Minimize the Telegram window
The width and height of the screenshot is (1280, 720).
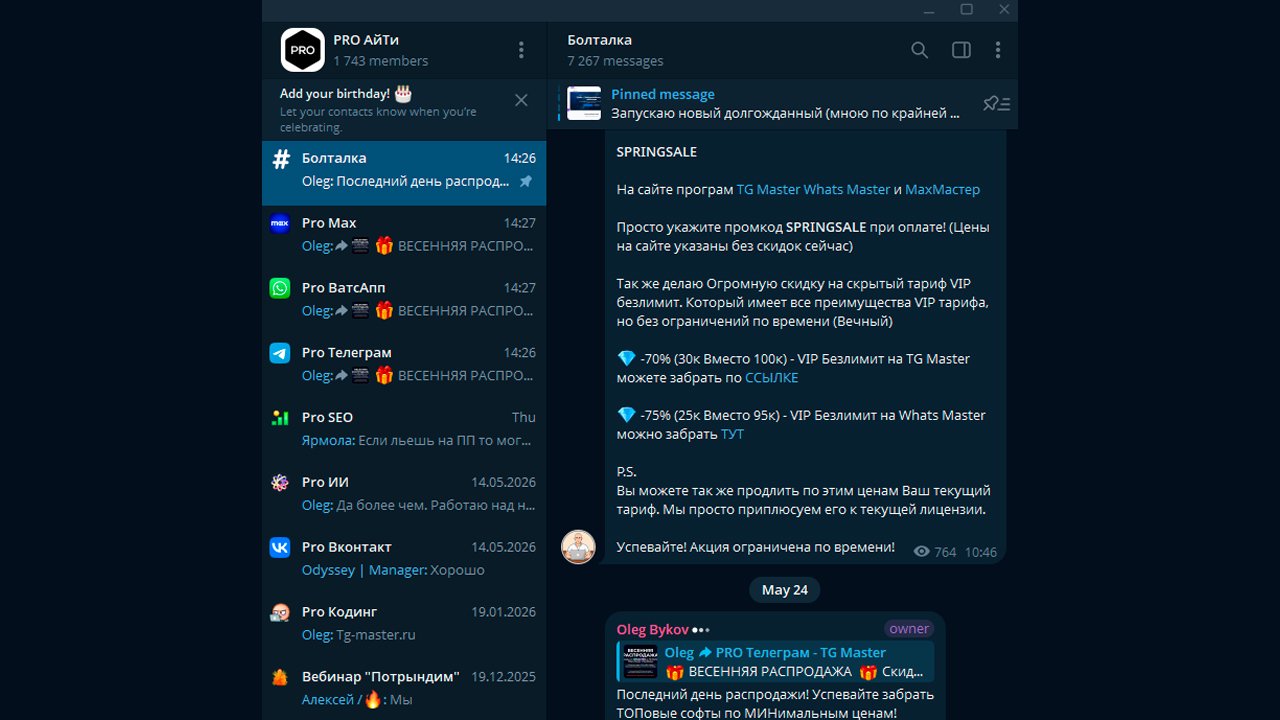930,10
